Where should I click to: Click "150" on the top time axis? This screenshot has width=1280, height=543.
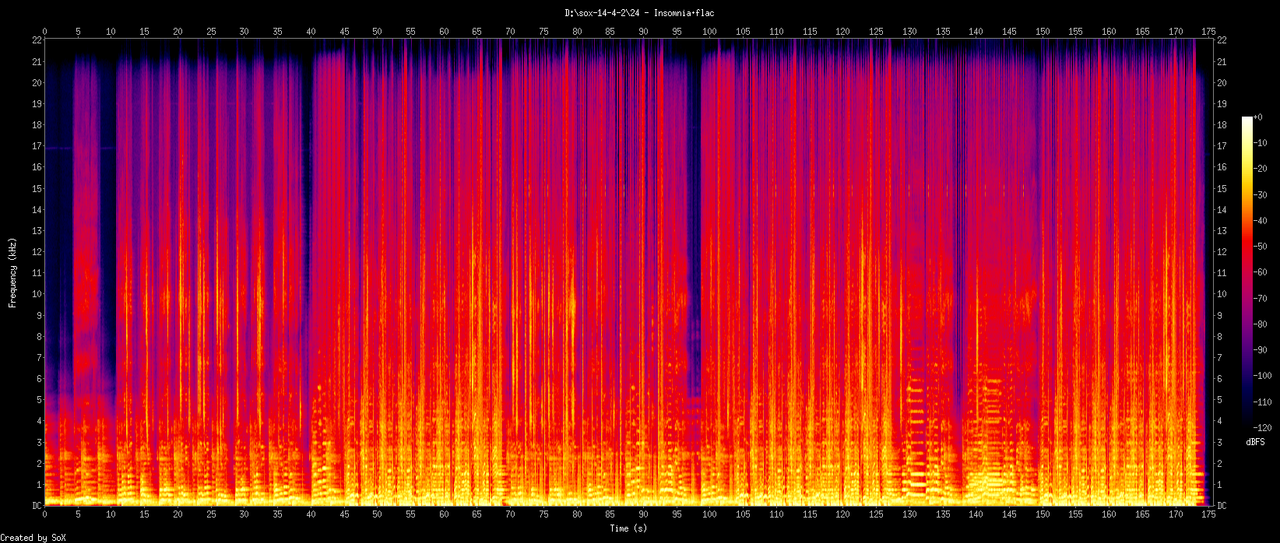[1042, 31]
